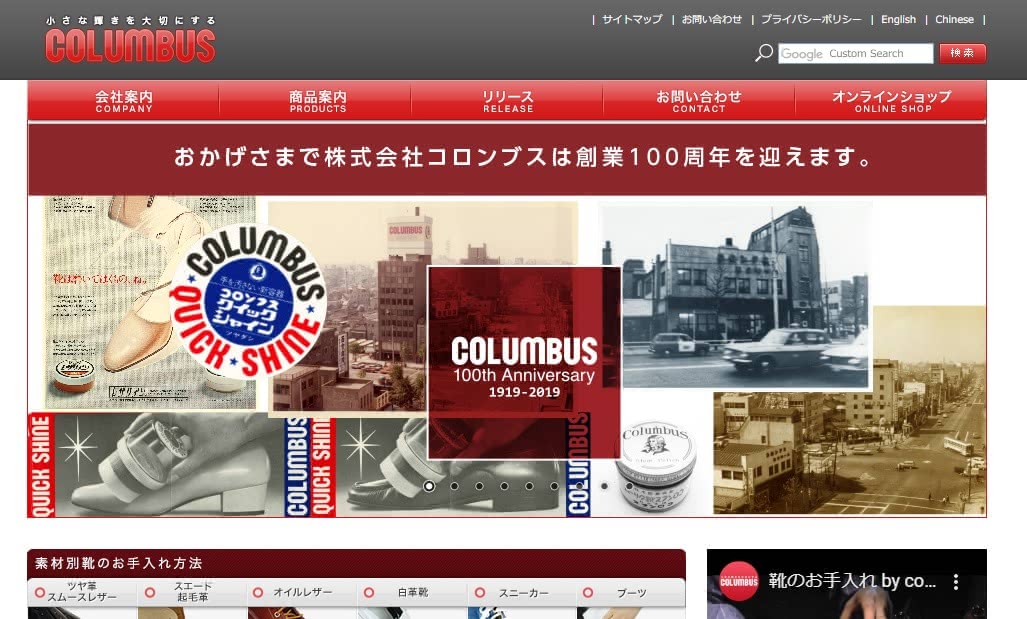Select the ninth and last carousel dot
1027x619 pixels.
(629, 486)
